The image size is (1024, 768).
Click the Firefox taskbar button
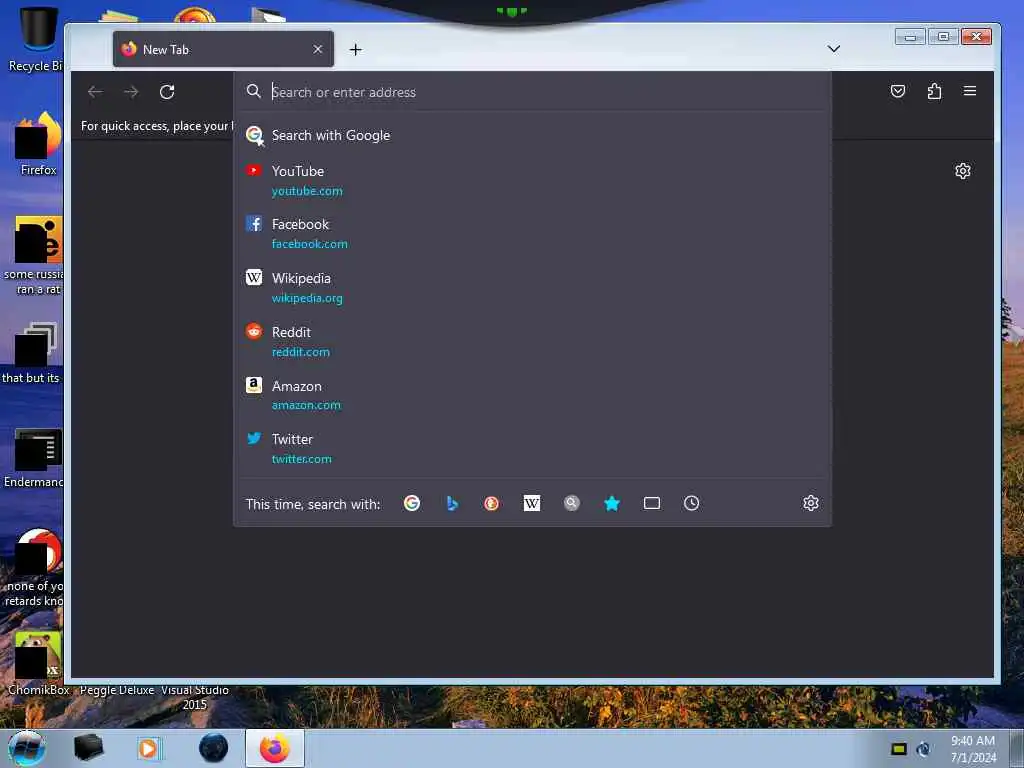(x=275, y=748)
